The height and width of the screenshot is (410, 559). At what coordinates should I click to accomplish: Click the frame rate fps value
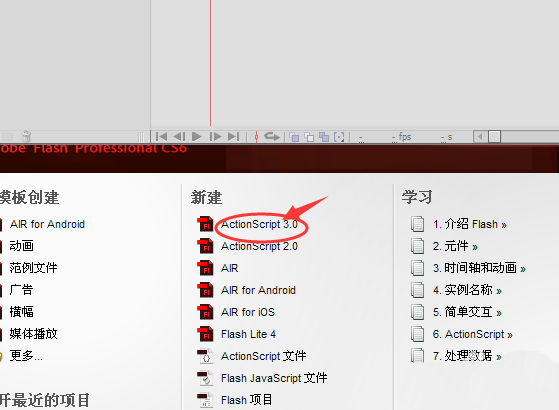(401, 137)
